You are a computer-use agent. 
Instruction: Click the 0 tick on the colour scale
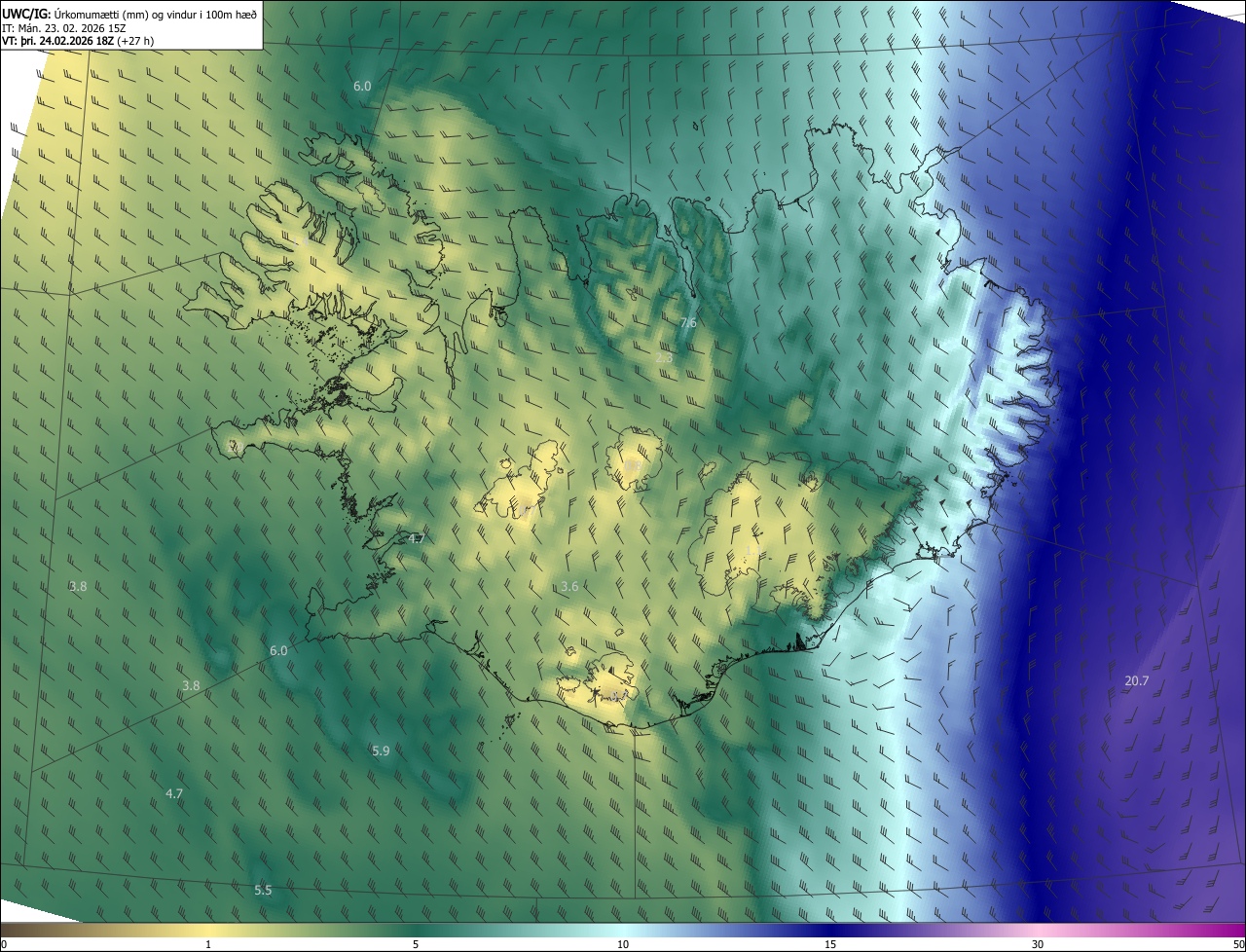click(4, 944)
